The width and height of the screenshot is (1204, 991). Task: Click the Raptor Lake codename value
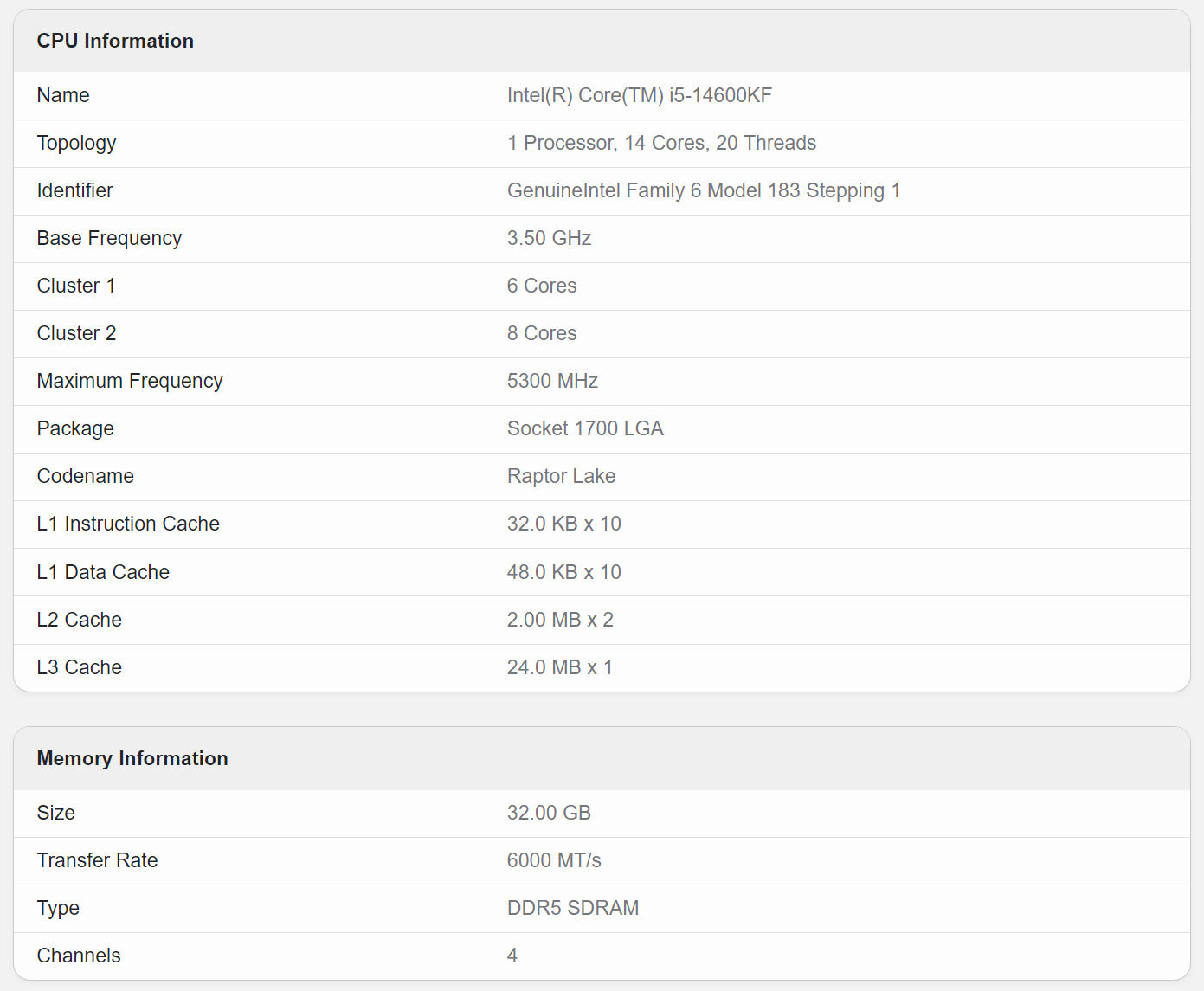pos(561,476)
